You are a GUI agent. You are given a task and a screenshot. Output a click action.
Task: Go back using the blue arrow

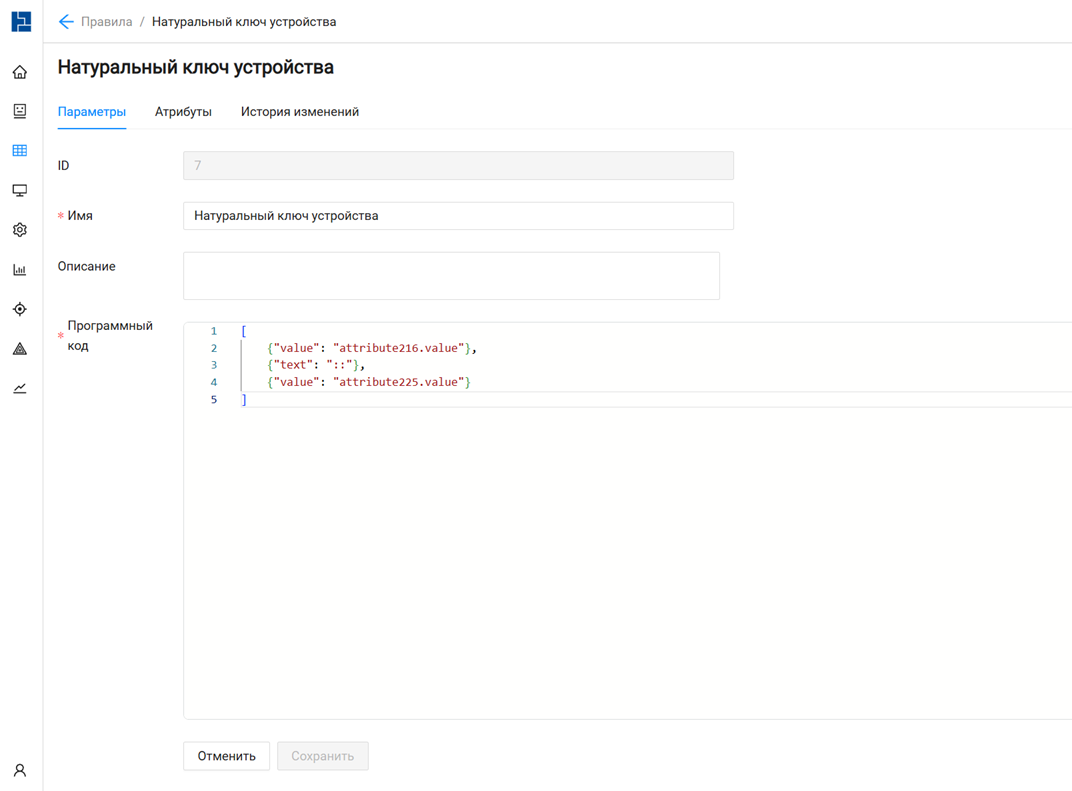pyautogui.click(x=66, y=21)
